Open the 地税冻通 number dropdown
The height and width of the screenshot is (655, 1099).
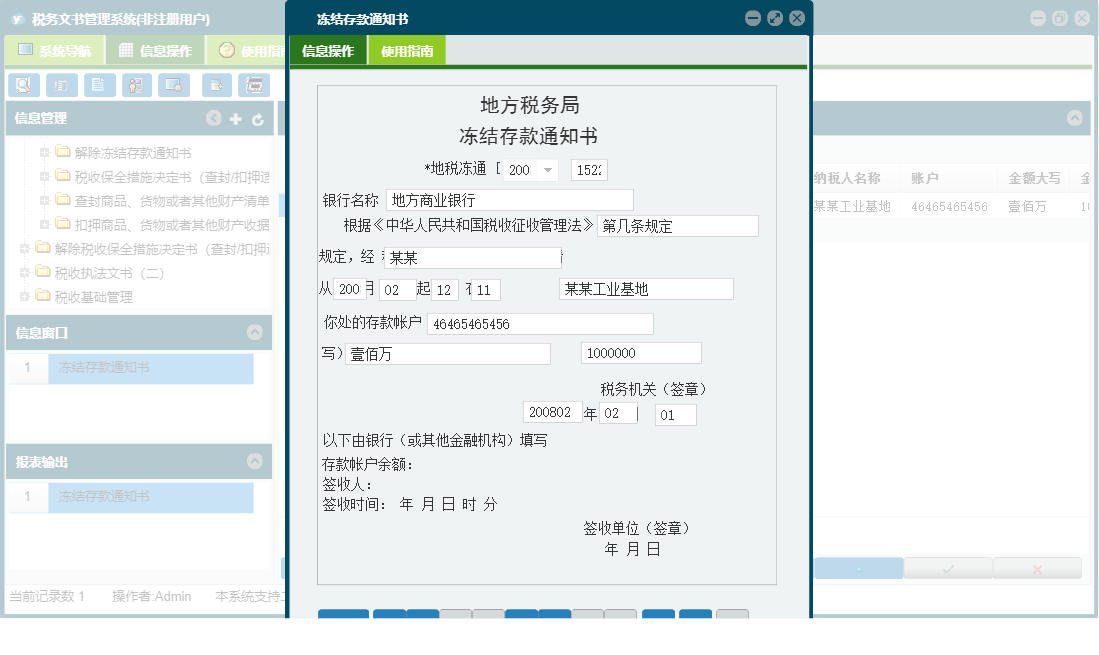click(547, 170)
